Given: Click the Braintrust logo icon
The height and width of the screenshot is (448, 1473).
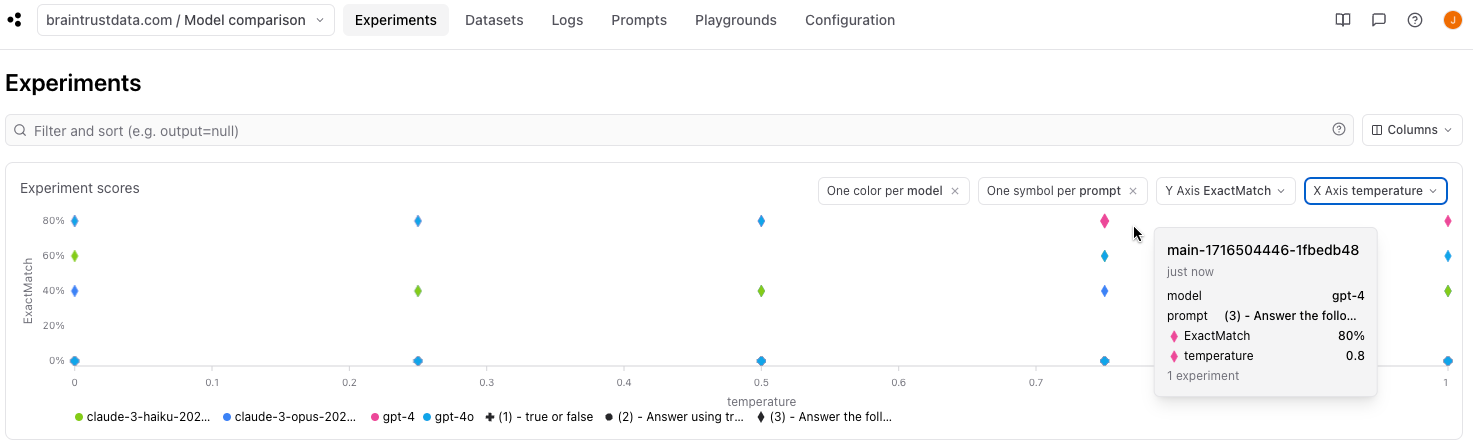Looking at the screenshot, I should click(14, 20).
